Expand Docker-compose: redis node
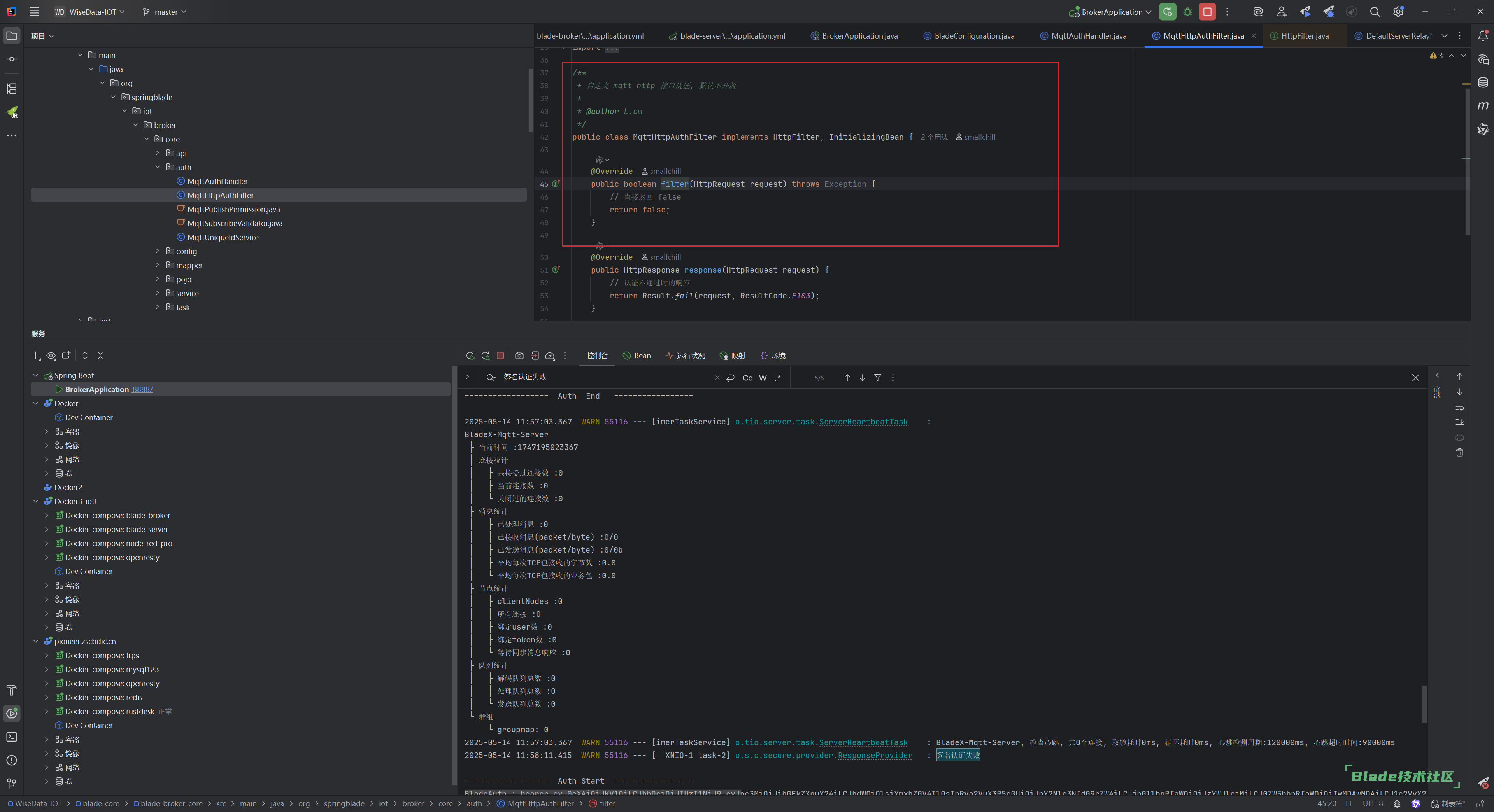The image size is (1494, 812). point(47,697)
